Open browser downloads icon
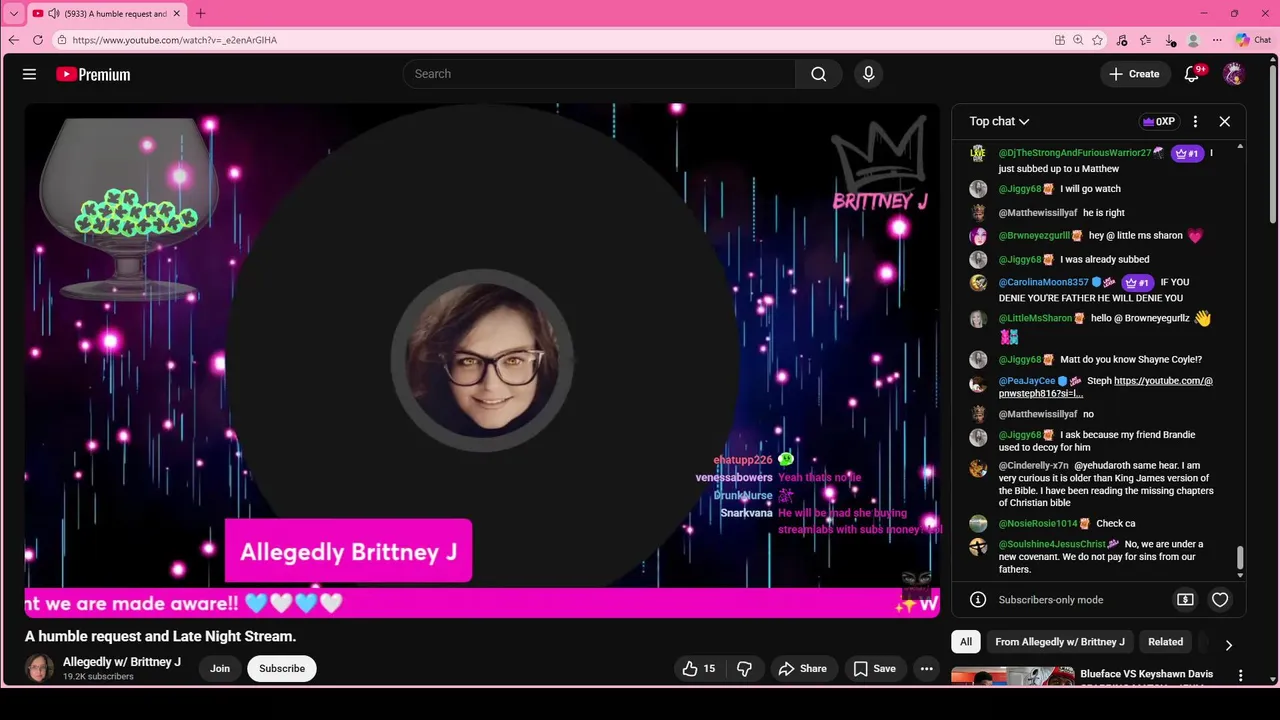 coord(1170,40)
